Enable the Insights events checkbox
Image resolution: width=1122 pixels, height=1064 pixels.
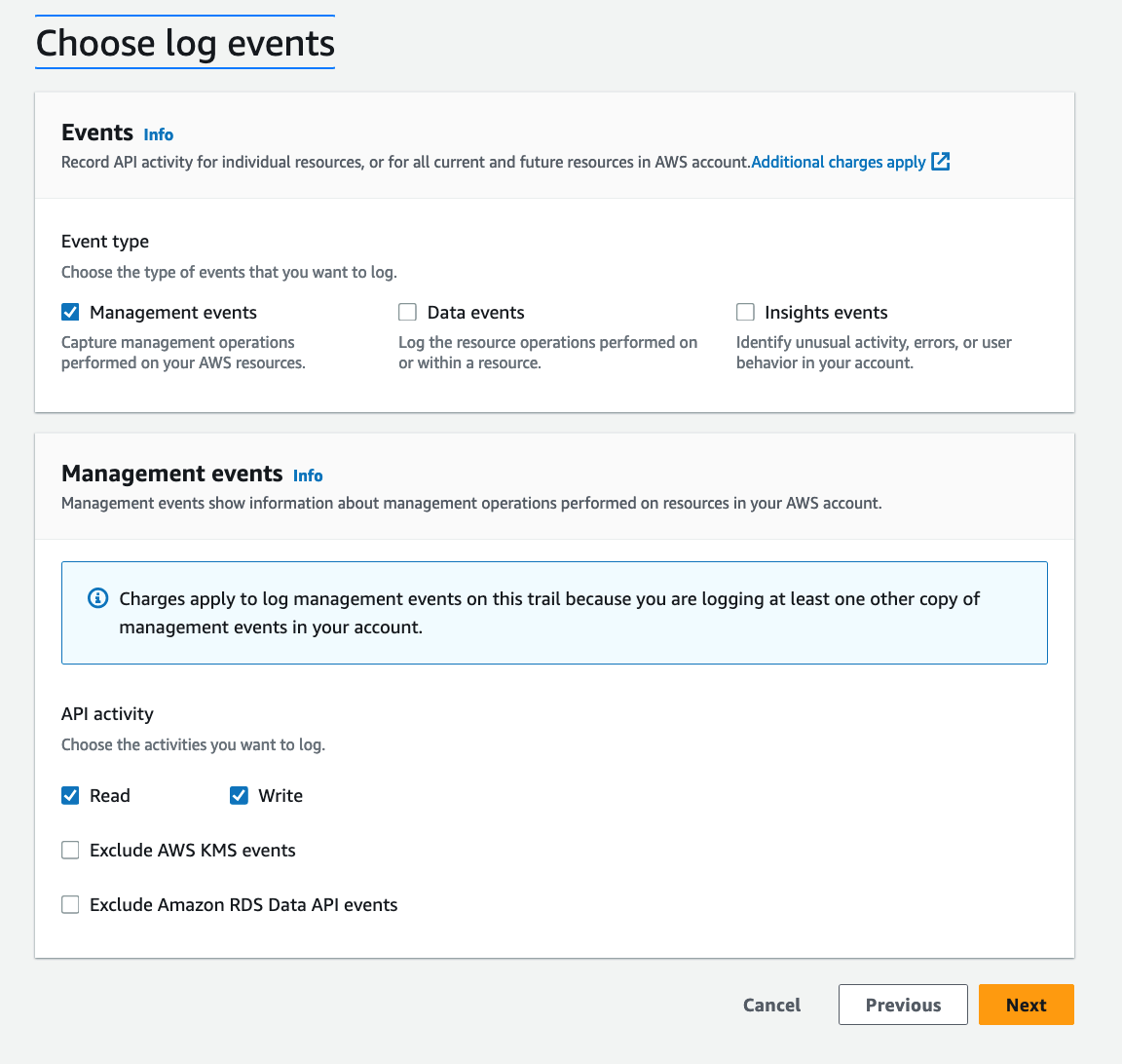[x=745, y=312]
